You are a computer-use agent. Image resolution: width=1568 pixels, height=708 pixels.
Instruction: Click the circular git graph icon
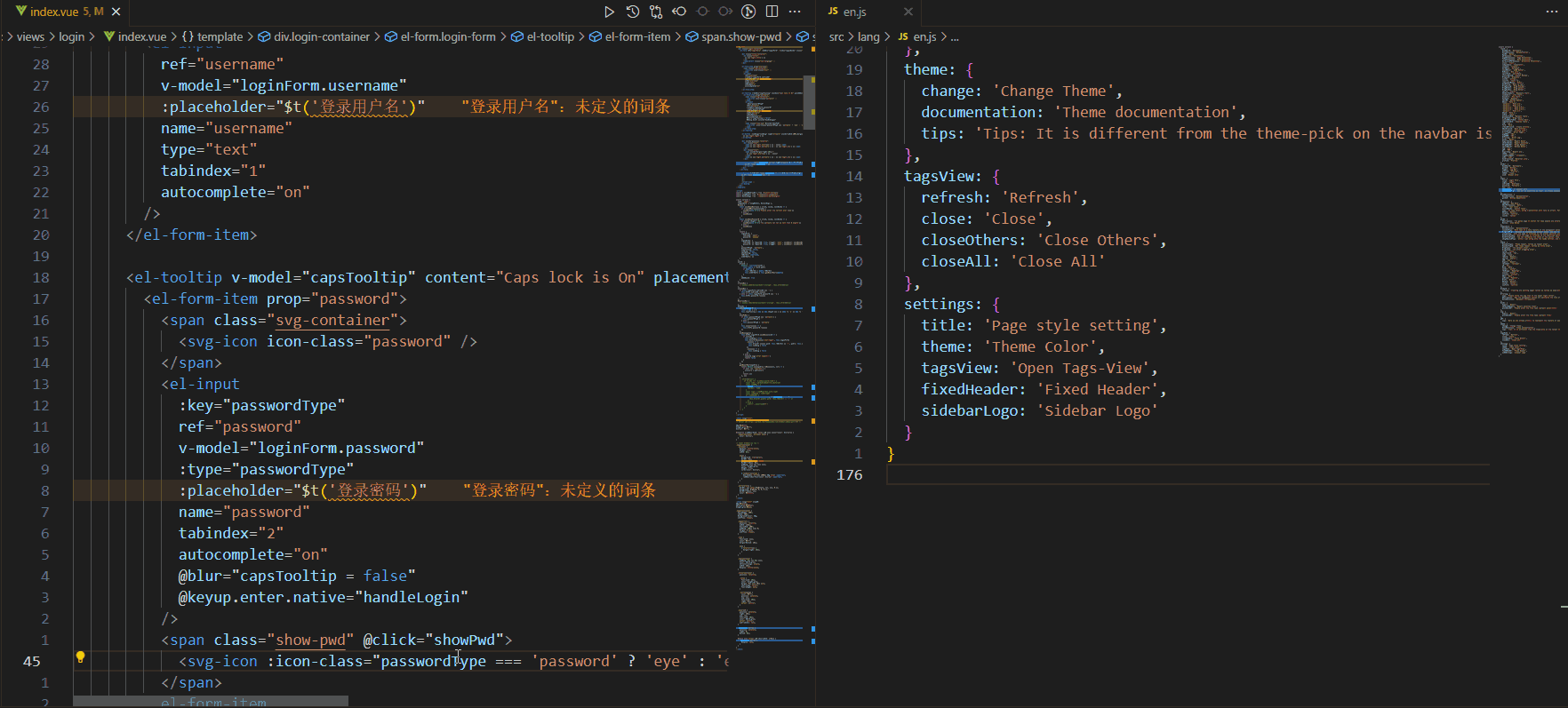click(x=748, y=12)
